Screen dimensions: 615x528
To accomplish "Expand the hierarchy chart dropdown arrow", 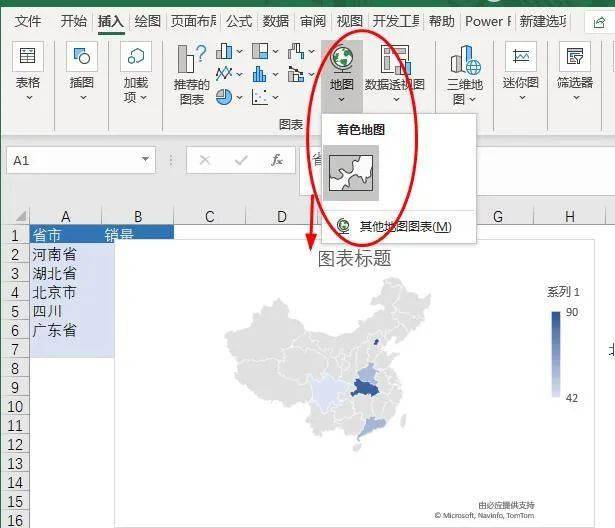I will coord(276,51).
